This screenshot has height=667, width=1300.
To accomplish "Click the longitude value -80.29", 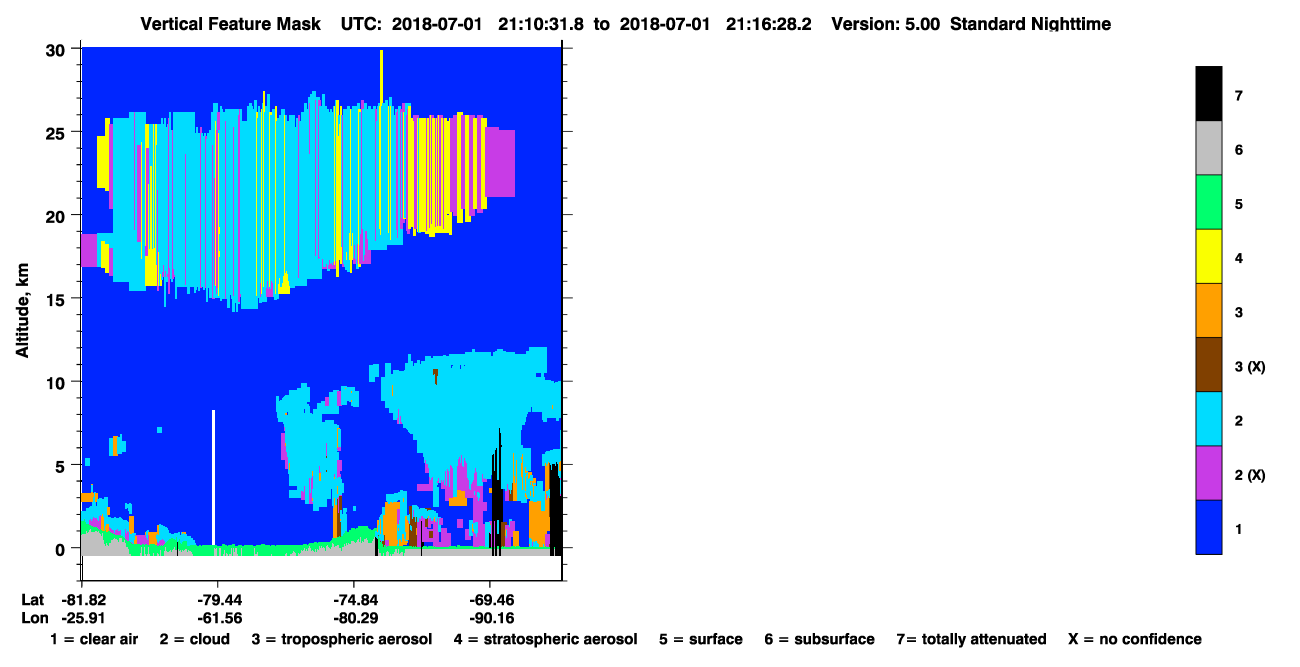I will click(x=354, y=618).
